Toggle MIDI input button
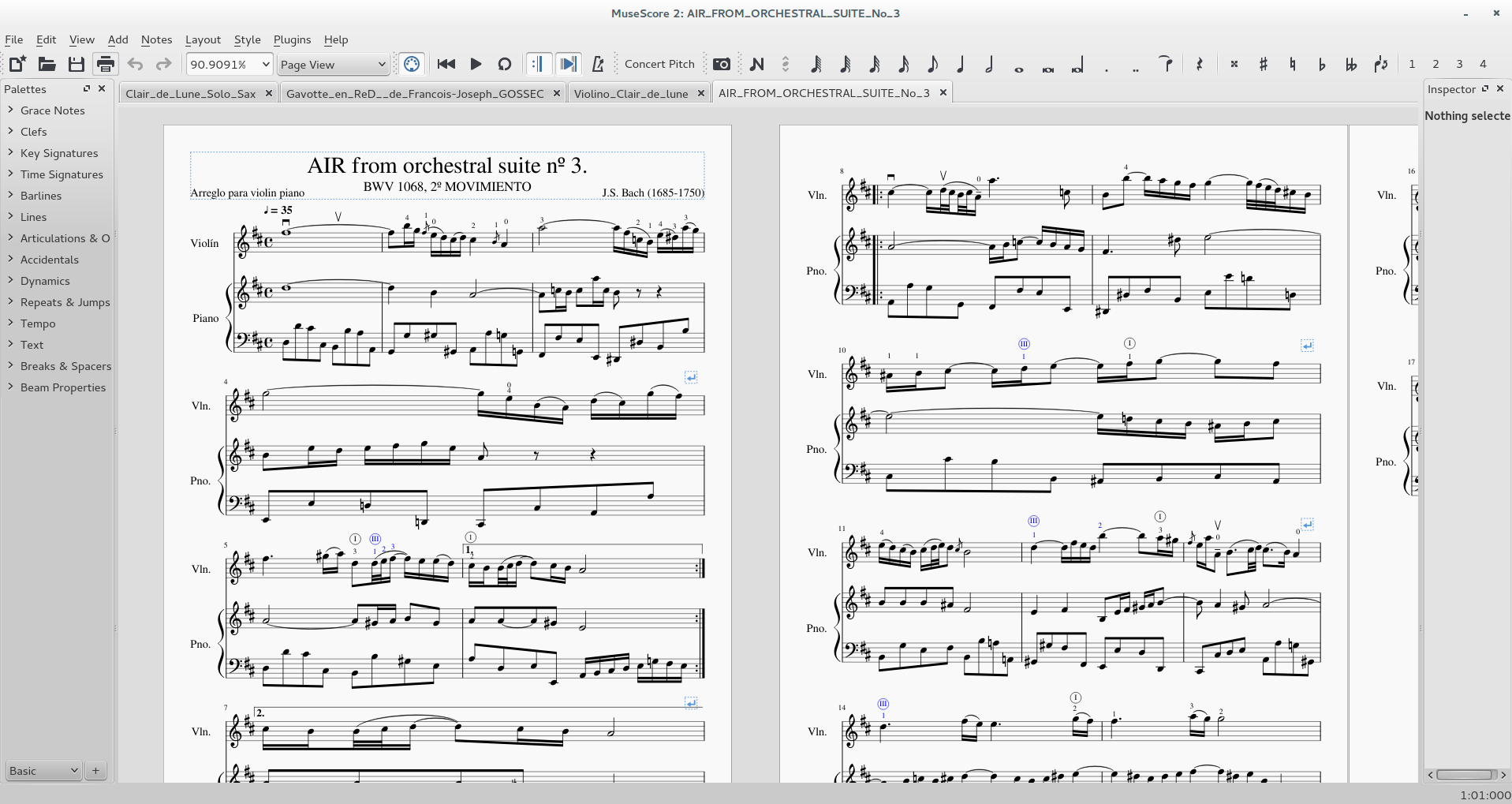Screen dimensions: 1512x804 (x=412, y=64)
